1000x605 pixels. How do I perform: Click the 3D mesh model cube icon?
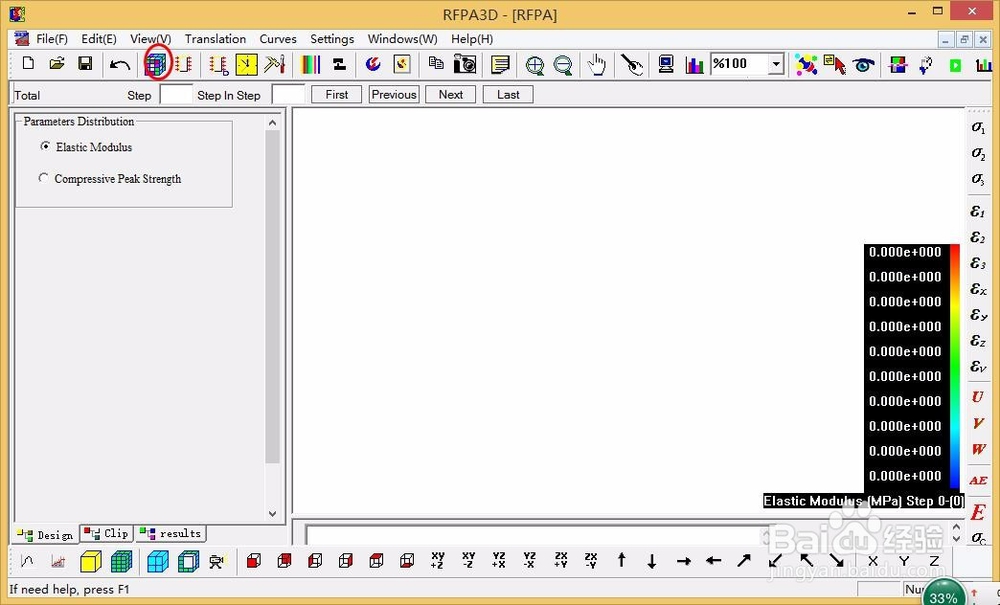tap(156, 64)
